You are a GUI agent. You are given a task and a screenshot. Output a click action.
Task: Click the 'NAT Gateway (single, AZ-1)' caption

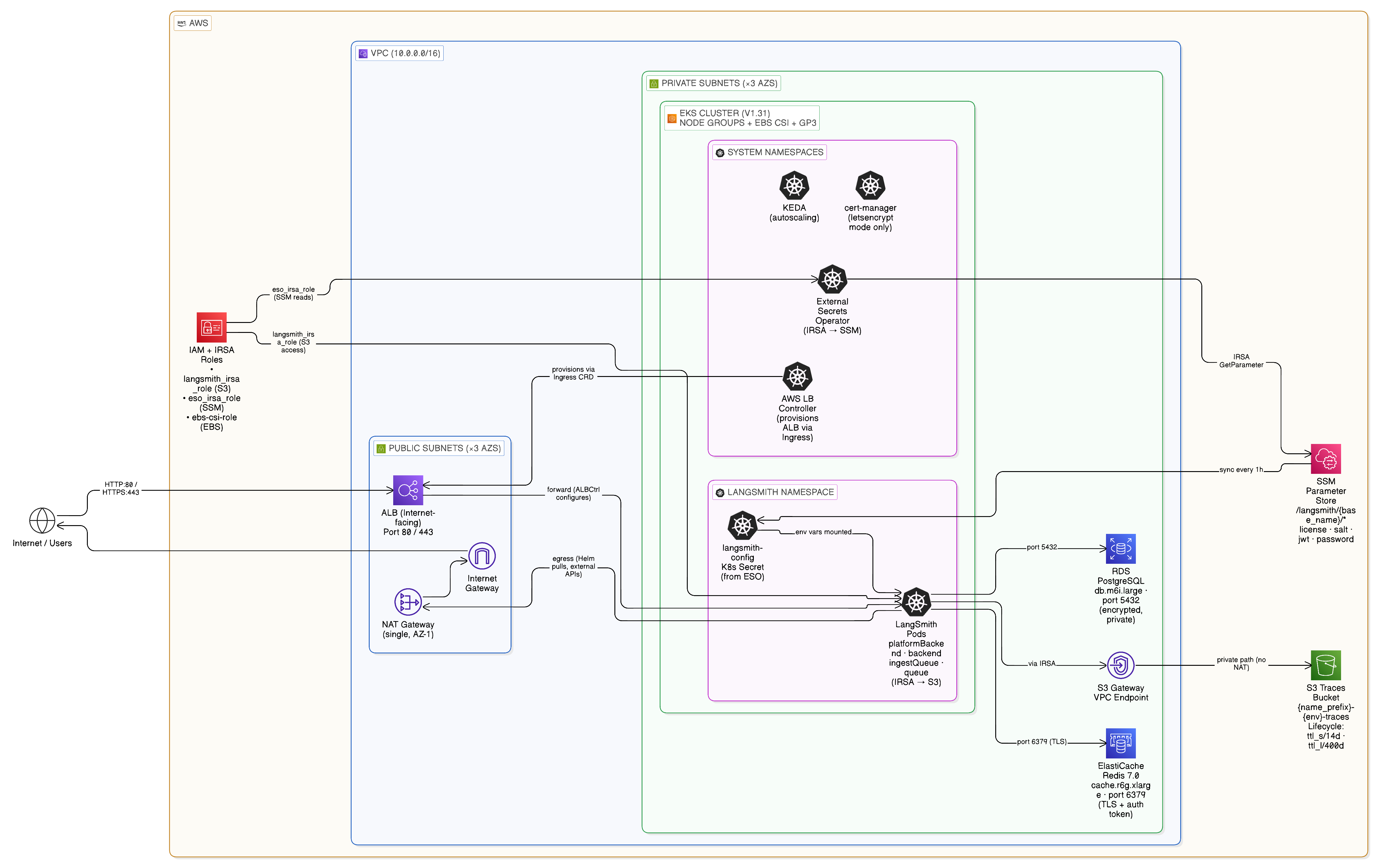point(408,630)
